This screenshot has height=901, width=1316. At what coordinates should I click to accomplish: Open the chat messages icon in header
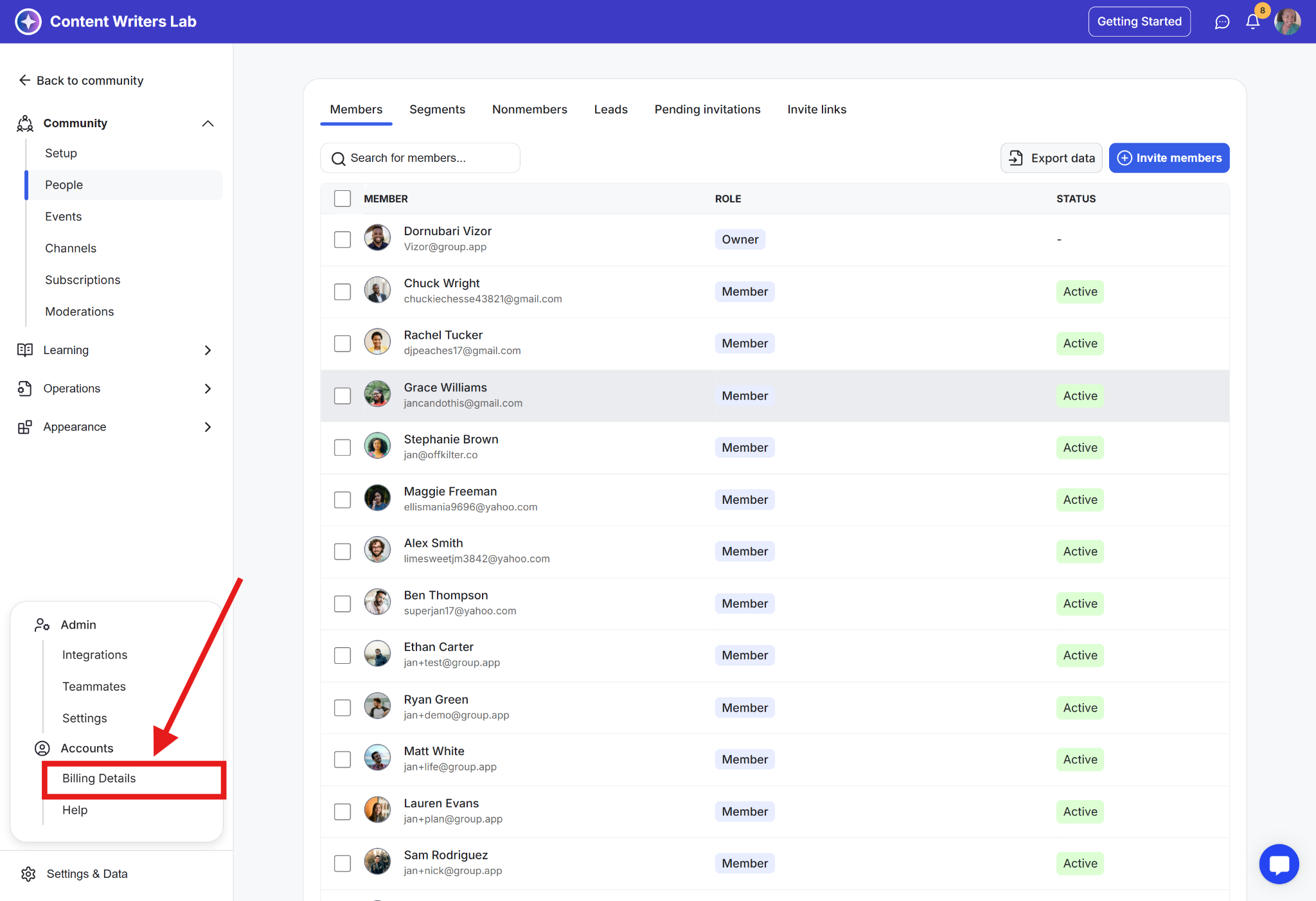click(x=1222, y=22)
